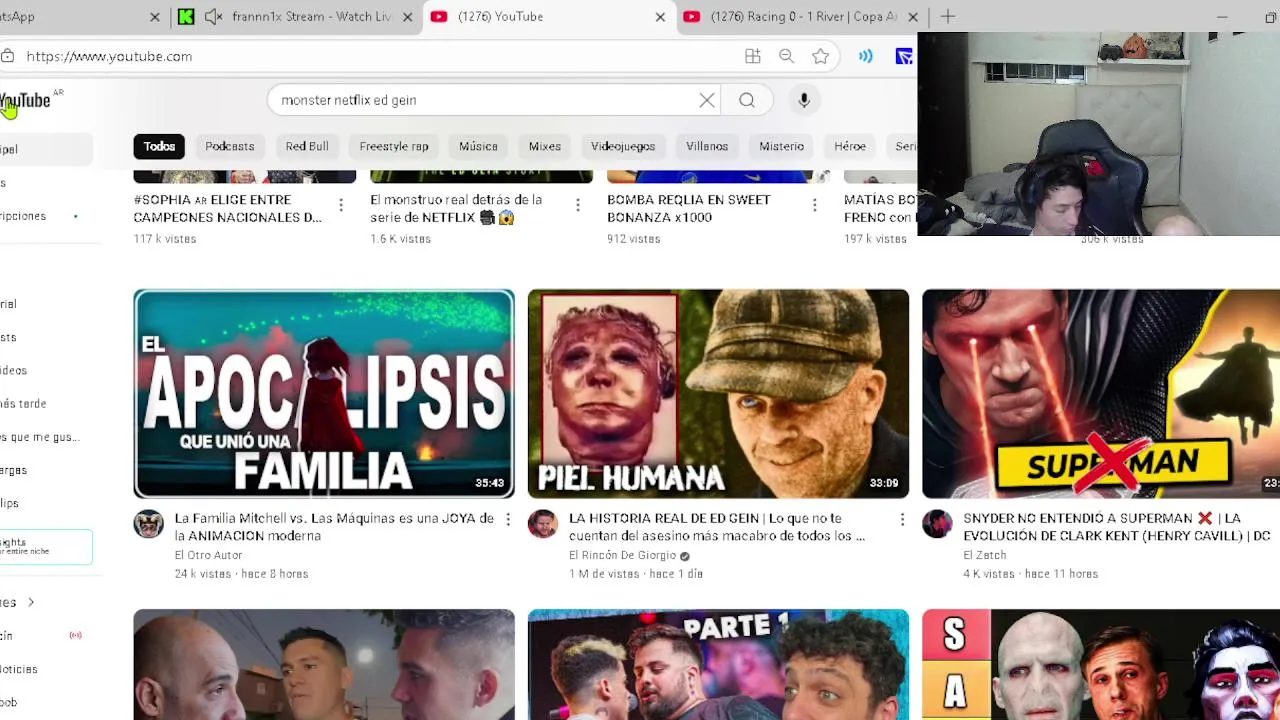Visit El Rincón De Giorgio channel name
Viewport: 1280px width, 720px height.
623,555
